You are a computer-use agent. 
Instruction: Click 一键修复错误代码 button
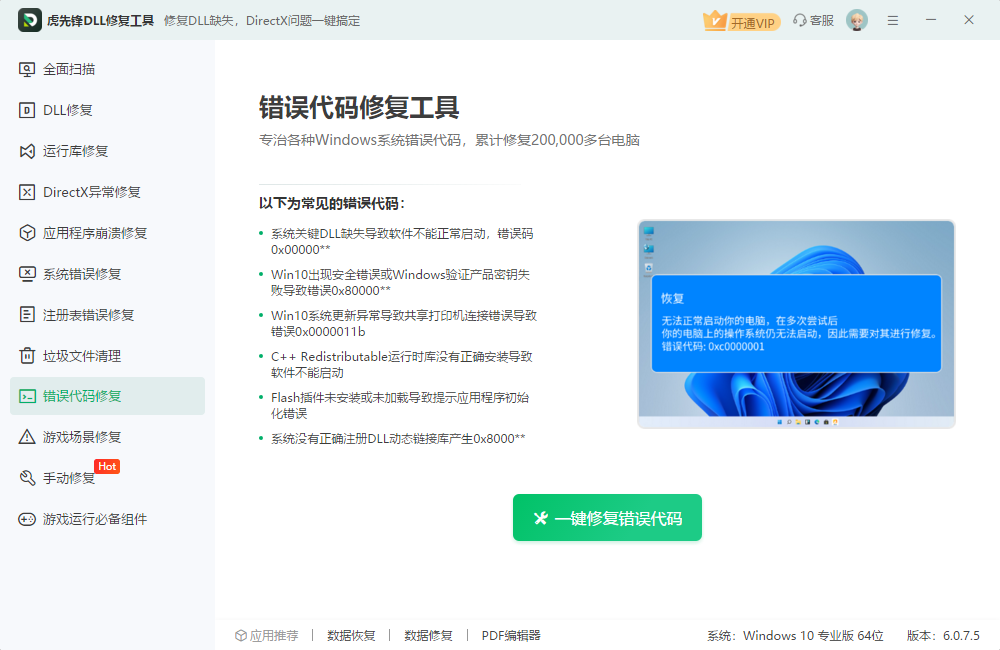[x=607, y=517]
